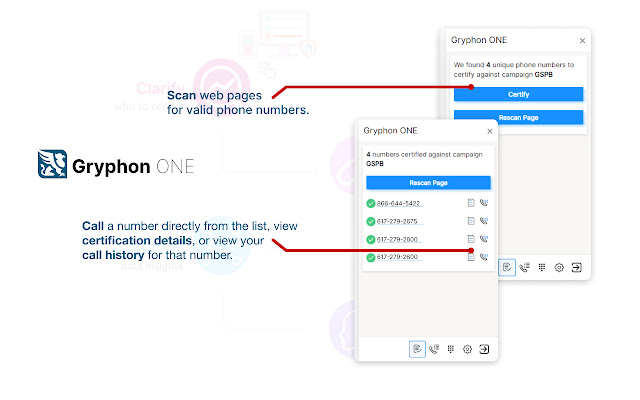The width and height of the screenshot is (640, 400).
Task: Open dialpad icon in back panel footer
Action: pyautogui.click(x=542, y=267)
